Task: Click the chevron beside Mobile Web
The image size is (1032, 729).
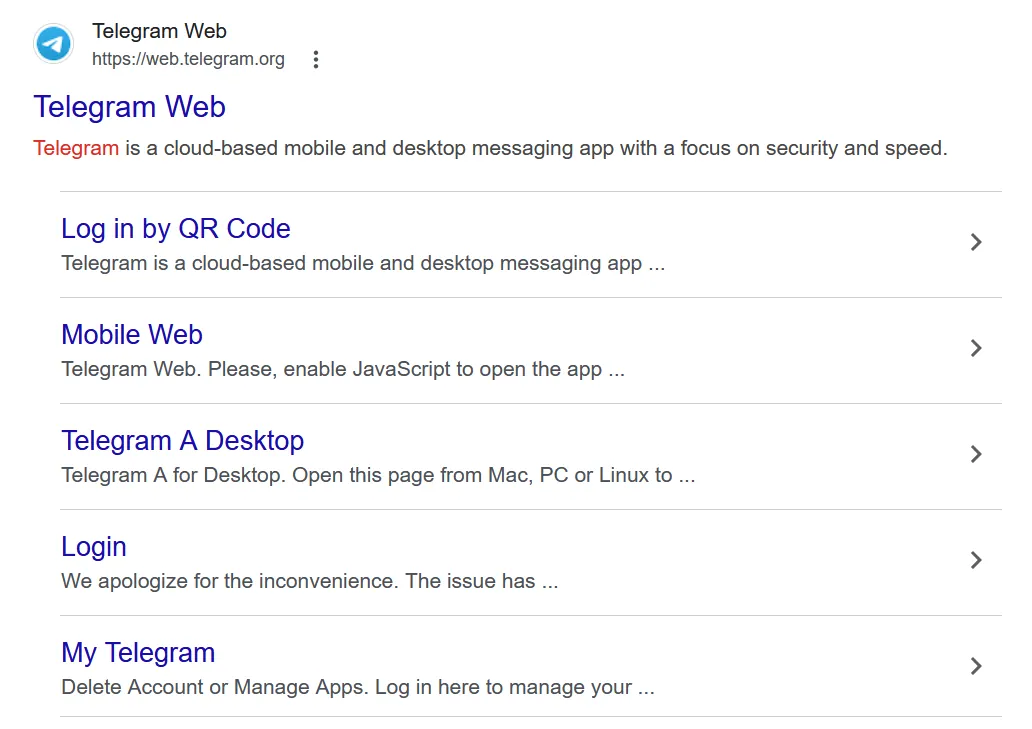Action: (976, 348)
